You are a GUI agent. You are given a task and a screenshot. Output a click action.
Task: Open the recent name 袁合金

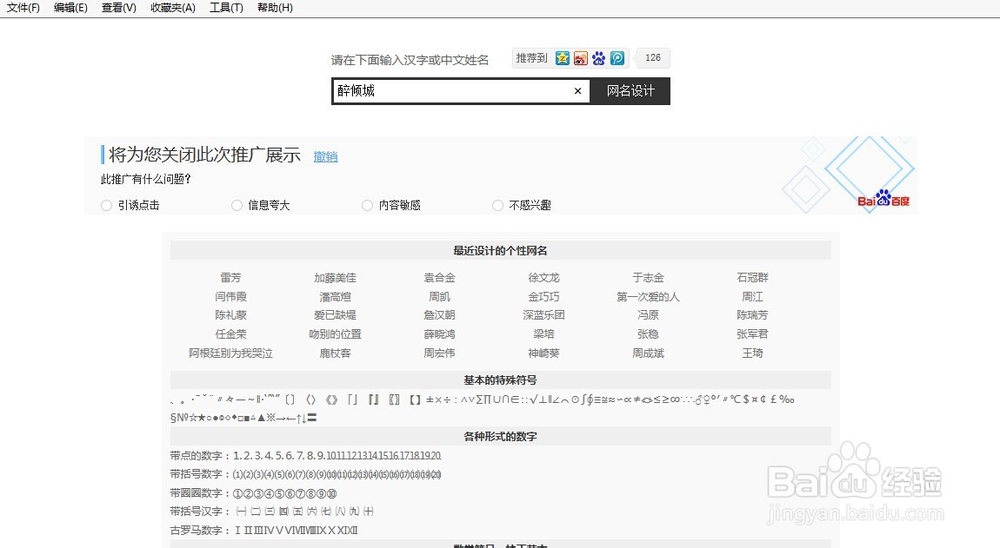[439, 278]
